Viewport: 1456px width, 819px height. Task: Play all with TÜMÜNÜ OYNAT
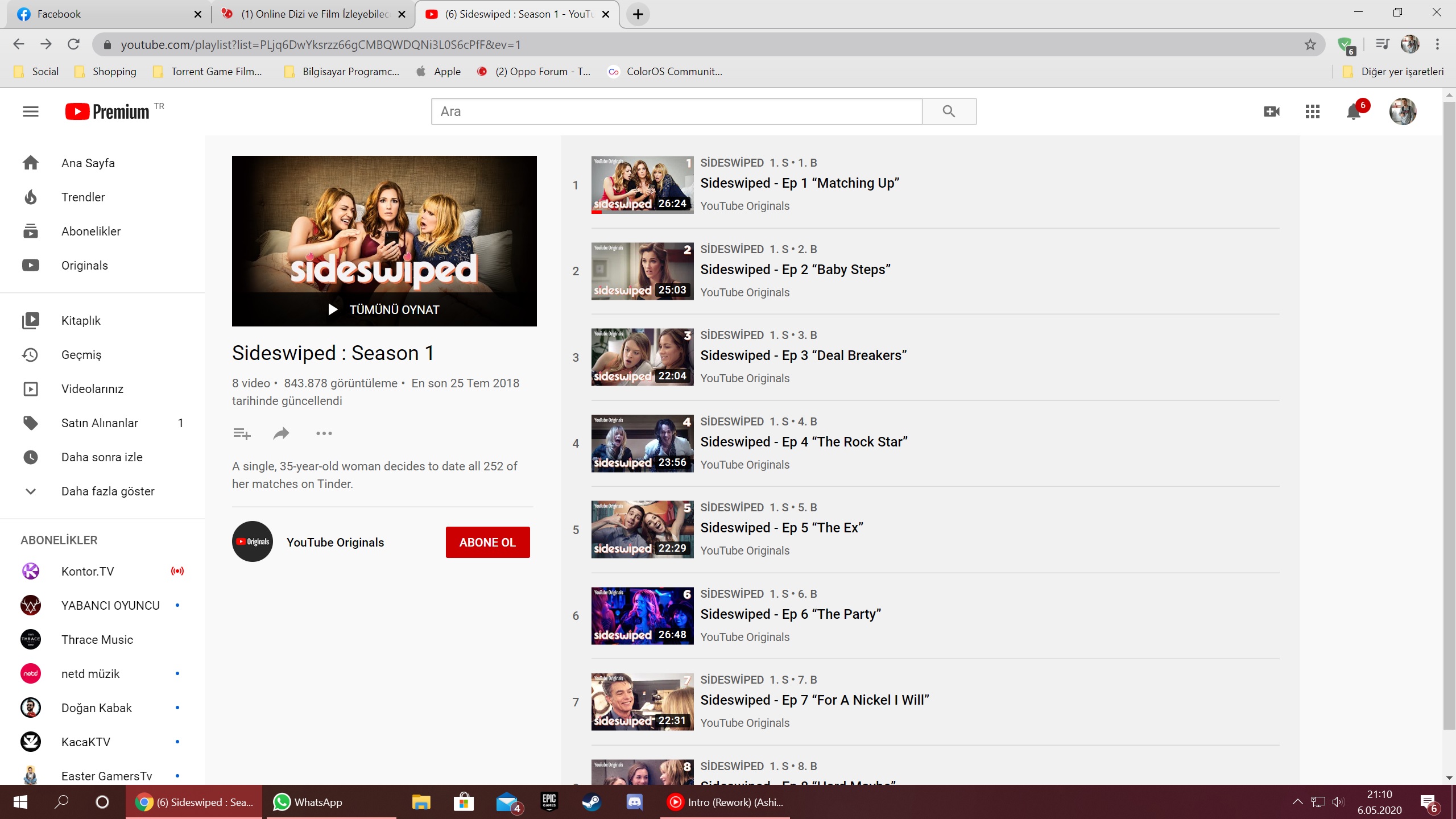tap(384, 310)
